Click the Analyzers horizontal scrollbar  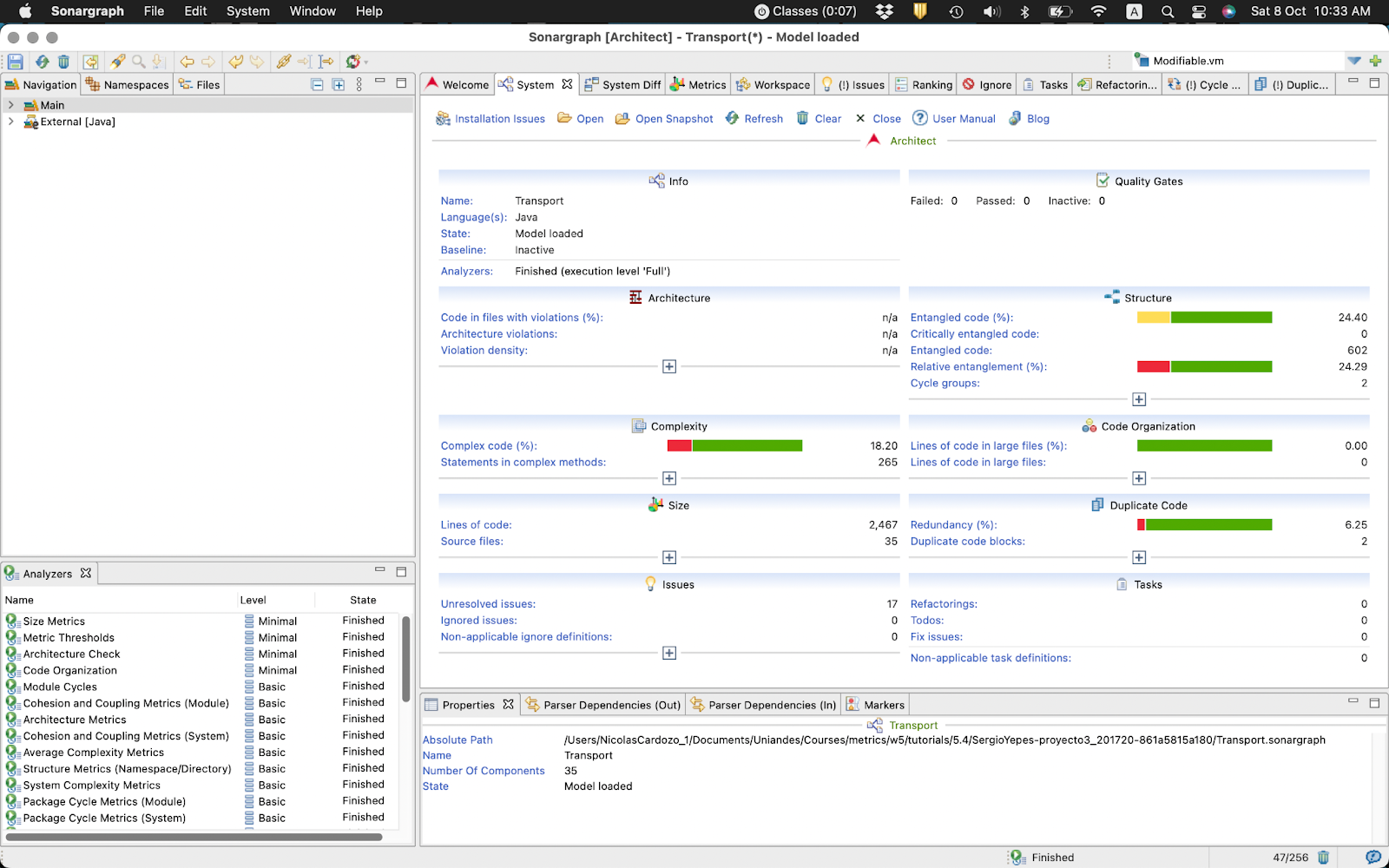[x=194, y=837]
